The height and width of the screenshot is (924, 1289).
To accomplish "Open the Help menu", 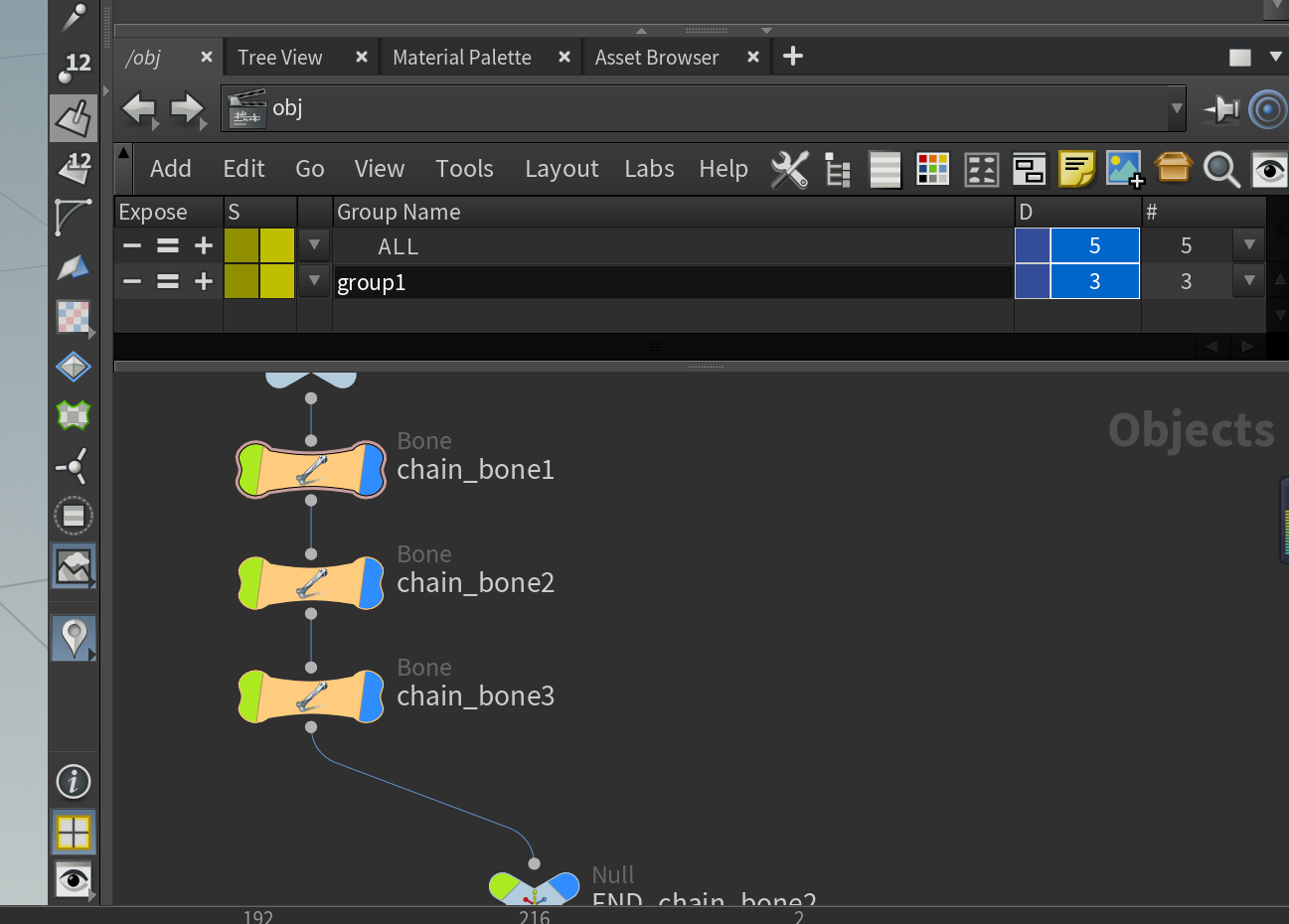I will [724, 169].
